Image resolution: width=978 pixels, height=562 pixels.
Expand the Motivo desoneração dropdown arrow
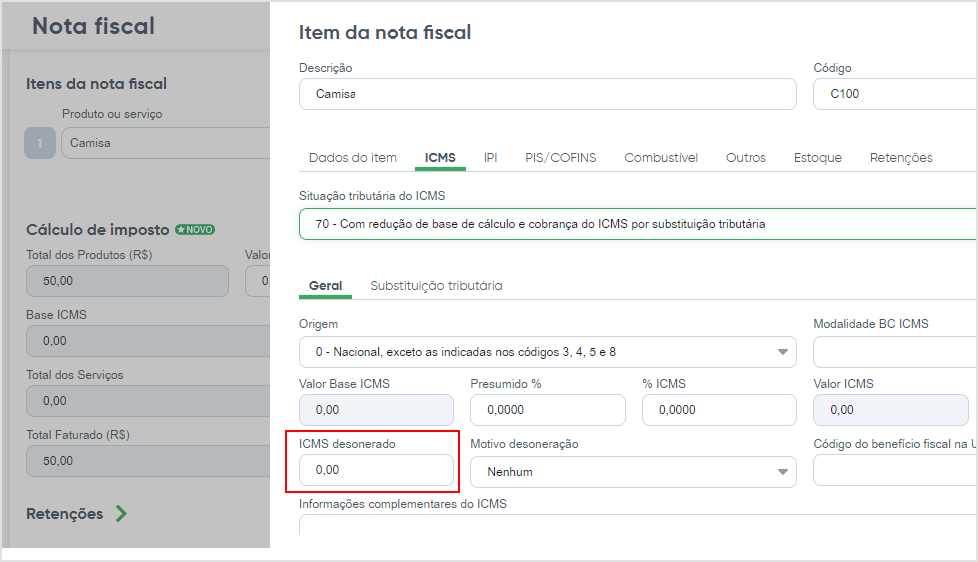(782, 472)
